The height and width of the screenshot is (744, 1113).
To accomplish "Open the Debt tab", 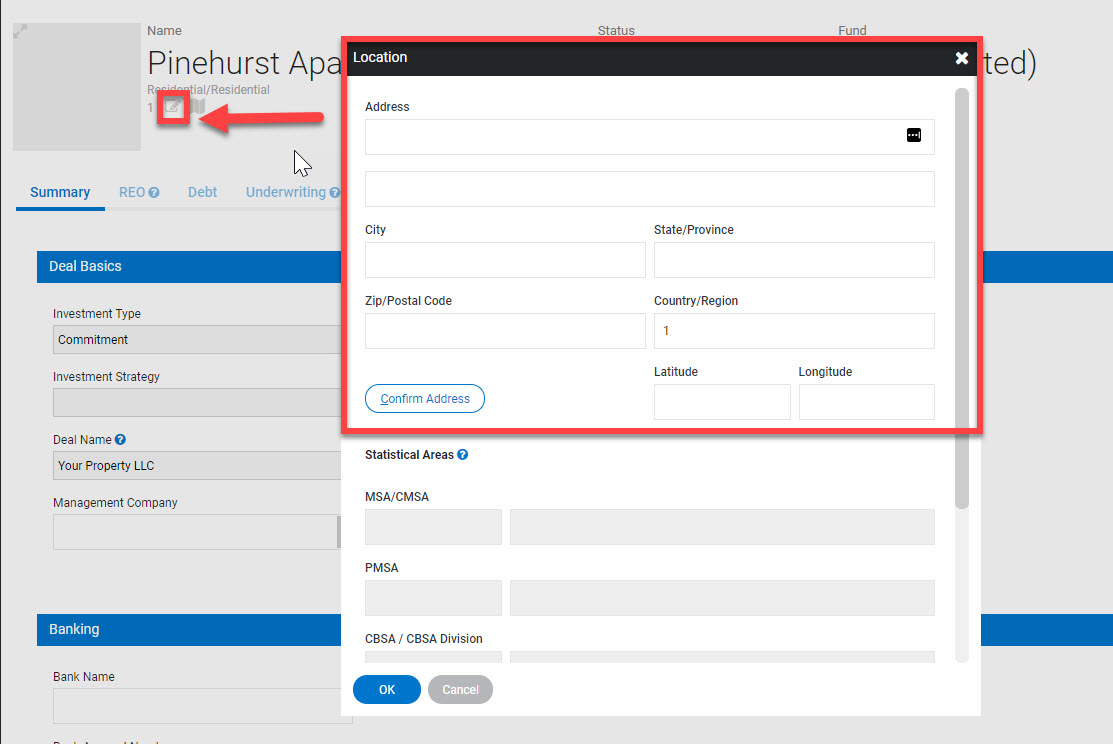I will pyautogui.click(x=202, y=192).
